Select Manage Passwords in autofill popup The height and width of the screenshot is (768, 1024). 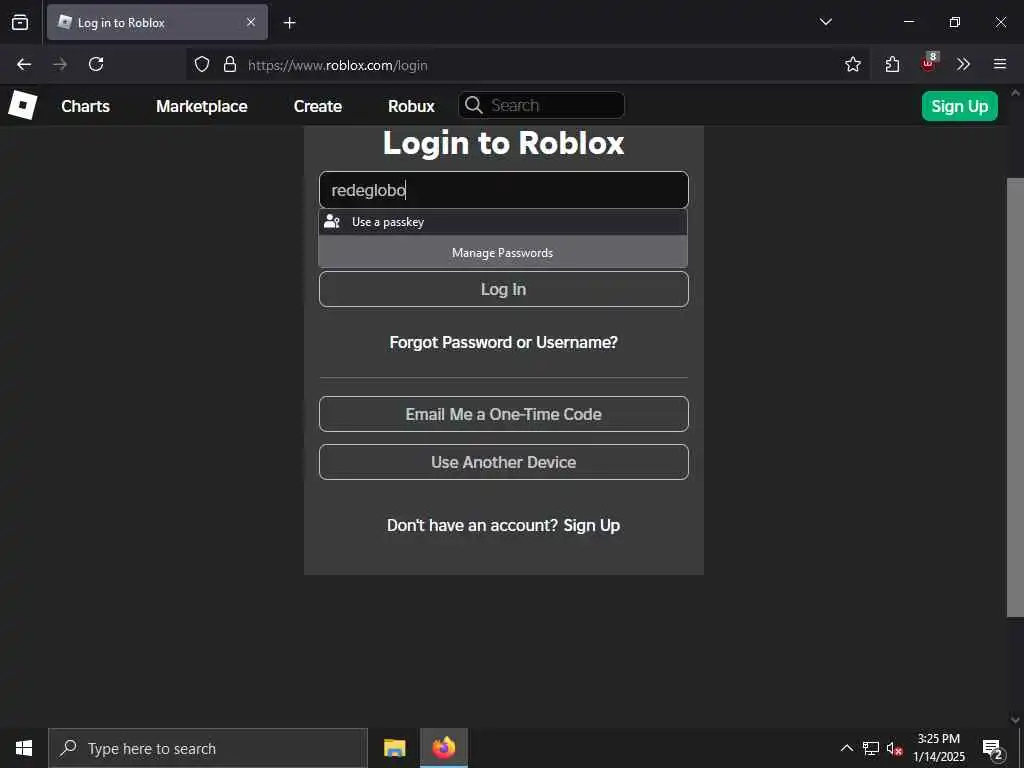tap(503, 253)
